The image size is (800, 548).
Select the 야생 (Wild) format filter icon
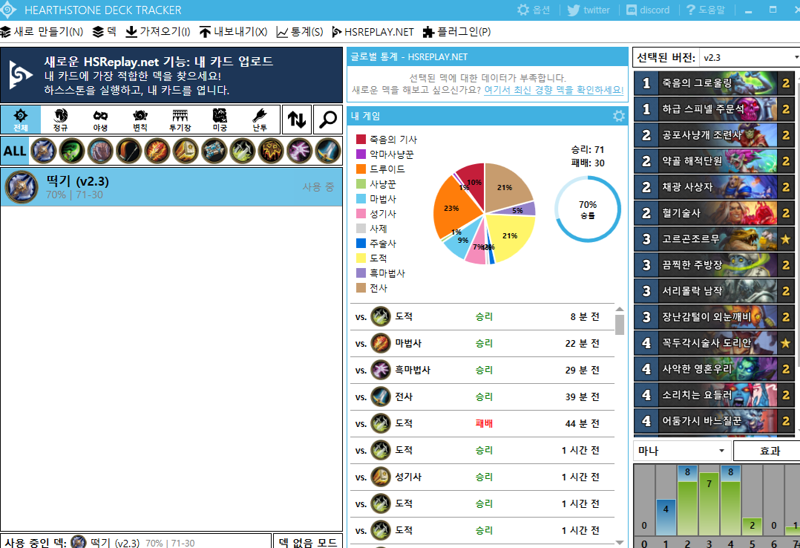[x=100, y=120]
